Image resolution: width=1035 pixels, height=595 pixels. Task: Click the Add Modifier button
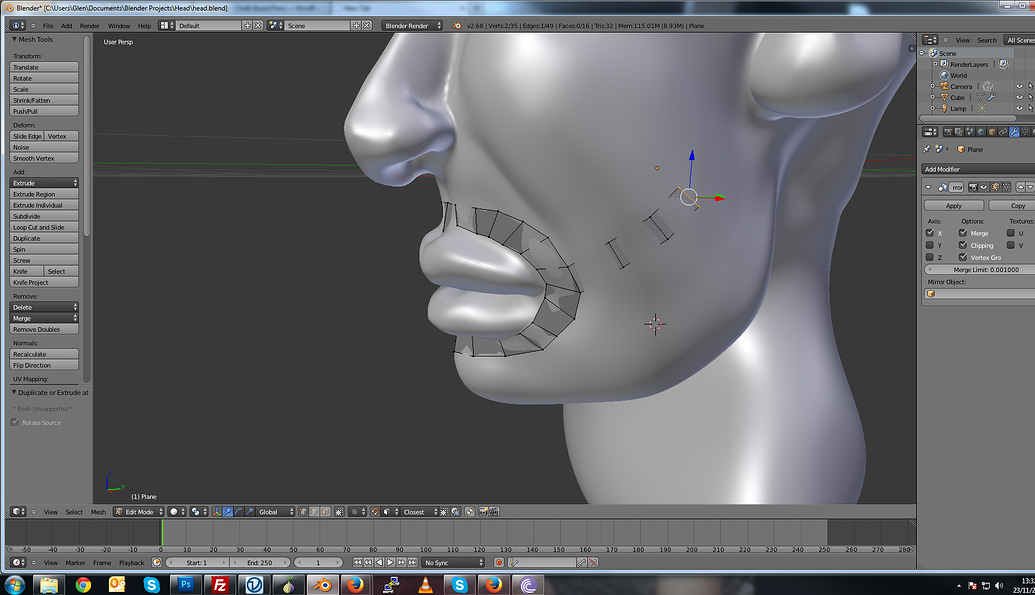point(978,169)
